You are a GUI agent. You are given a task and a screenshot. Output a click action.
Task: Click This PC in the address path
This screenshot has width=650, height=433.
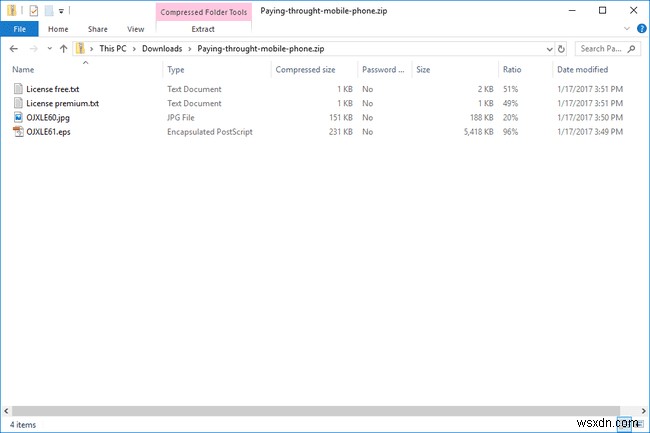[x=113, y=48]
